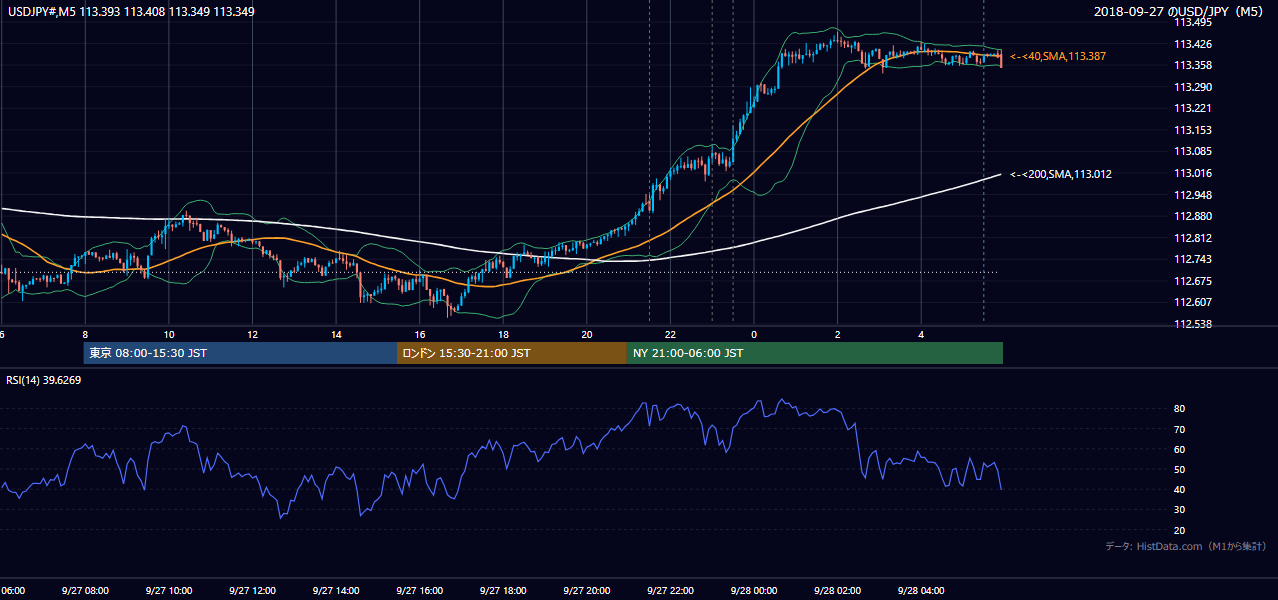Click hour label 10 under price chart
This screenshot has height=600, width=1278.
point(169,335)
